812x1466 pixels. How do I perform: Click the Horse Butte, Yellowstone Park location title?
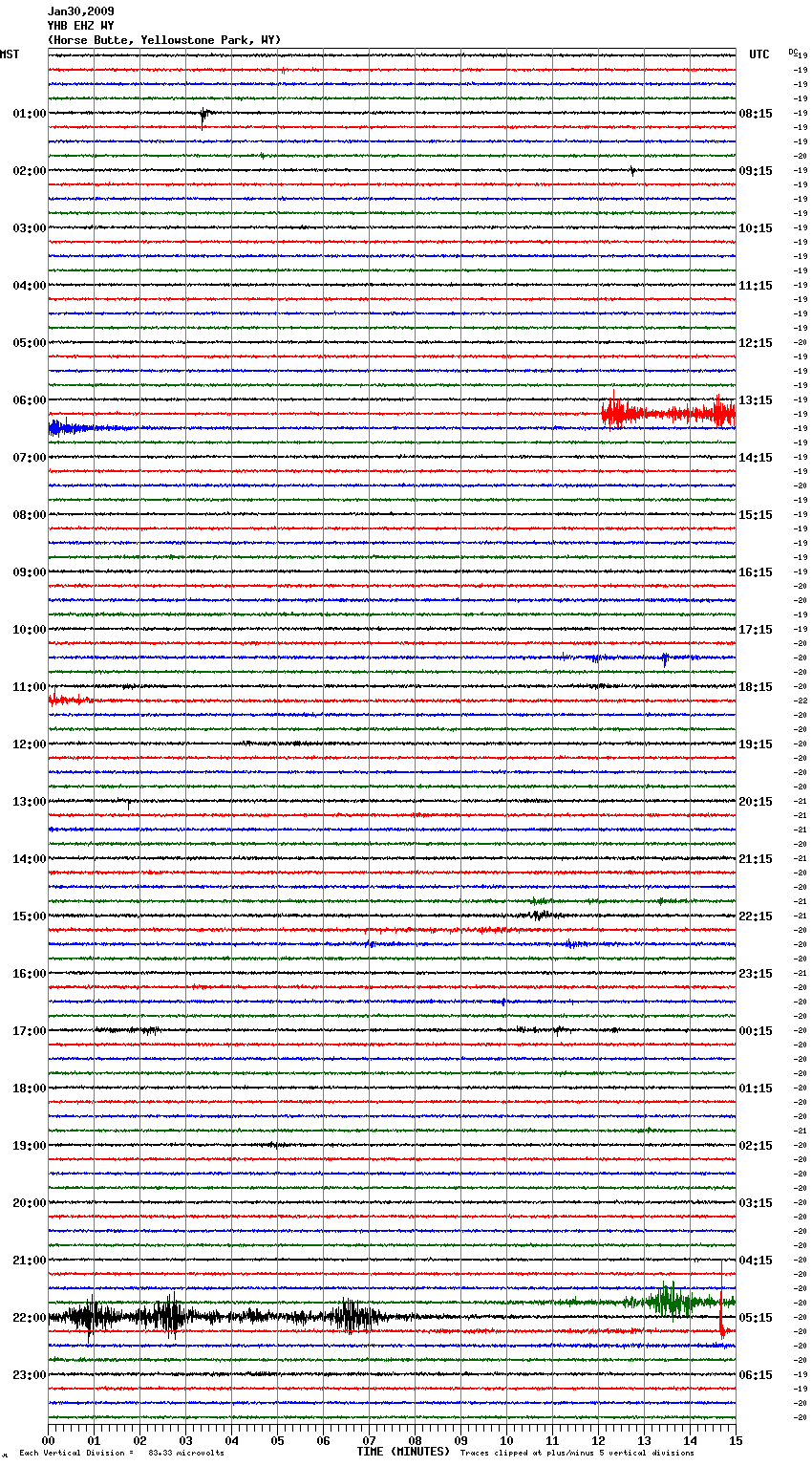click(x=164, y=40)
